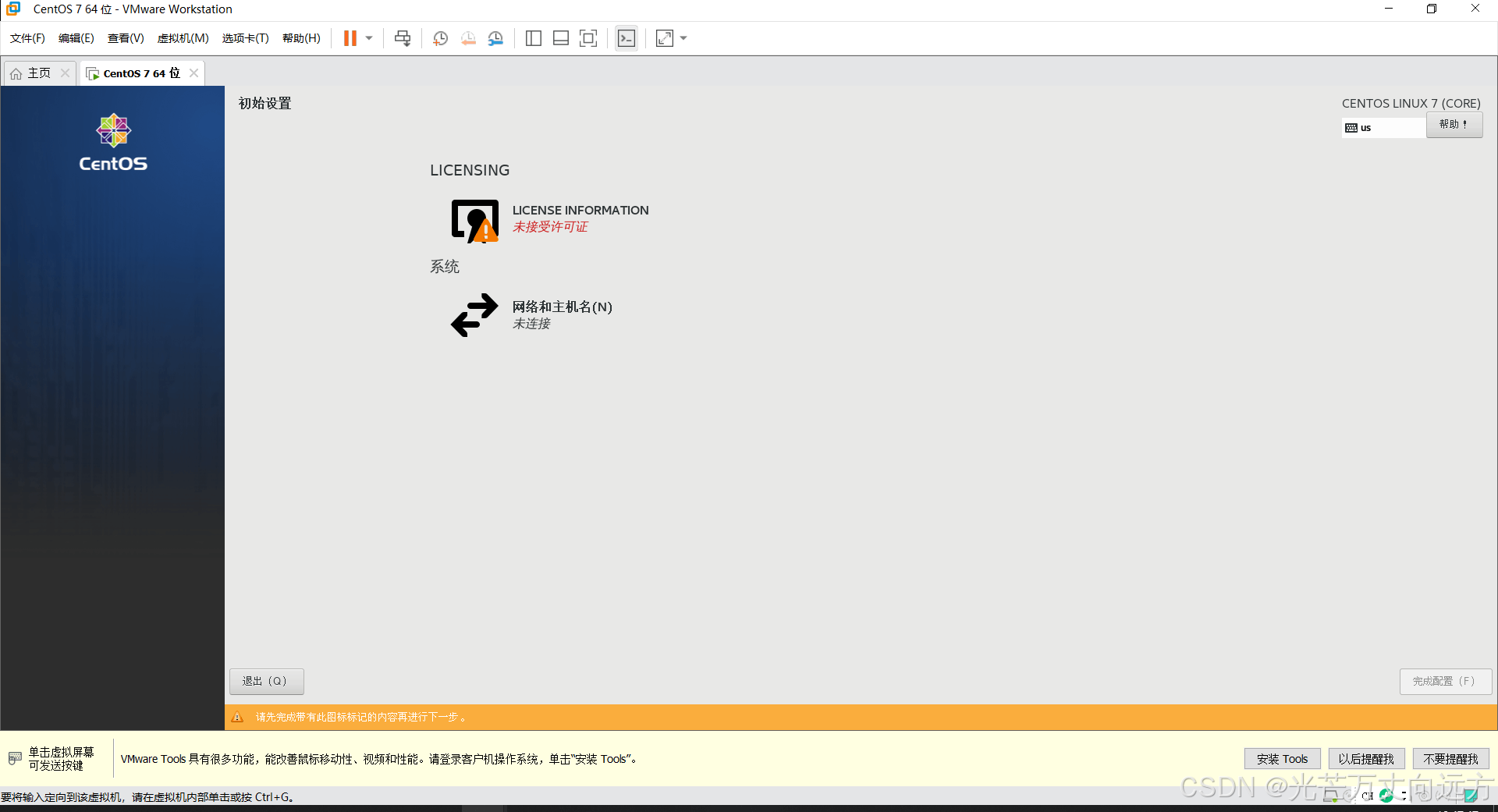Click the 初始设置 heading

[x=265, y=104]
